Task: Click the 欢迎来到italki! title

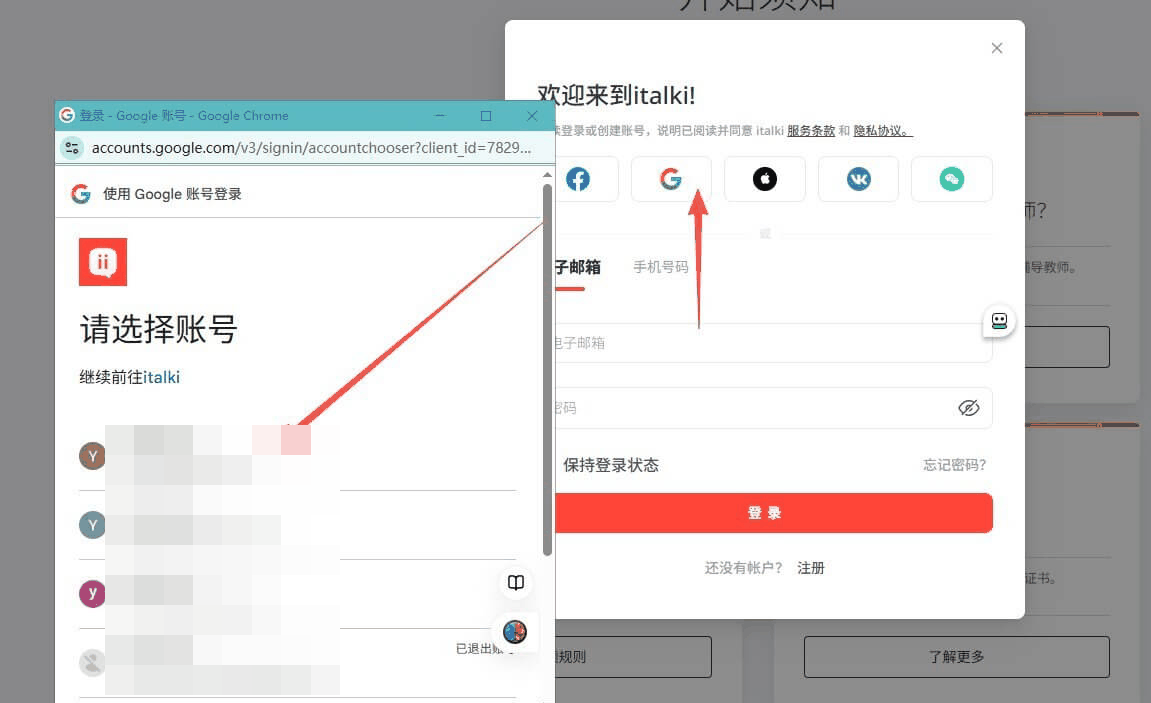Action: click(x=617, y=95)
